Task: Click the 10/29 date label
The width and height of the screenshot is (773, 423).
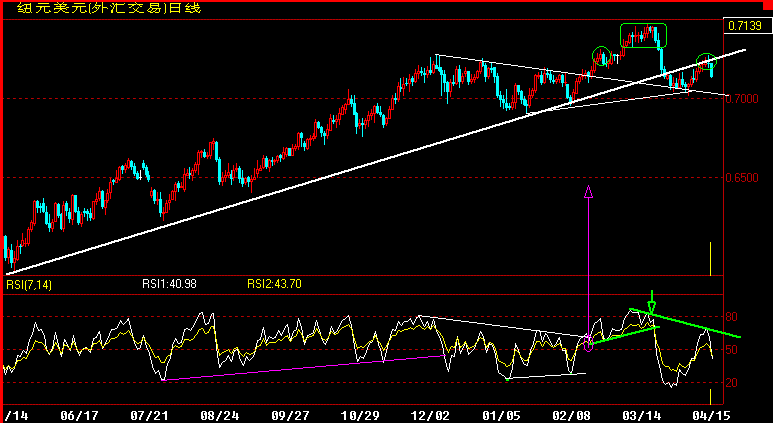Action: pyautogui.click(x=361, y=416)
